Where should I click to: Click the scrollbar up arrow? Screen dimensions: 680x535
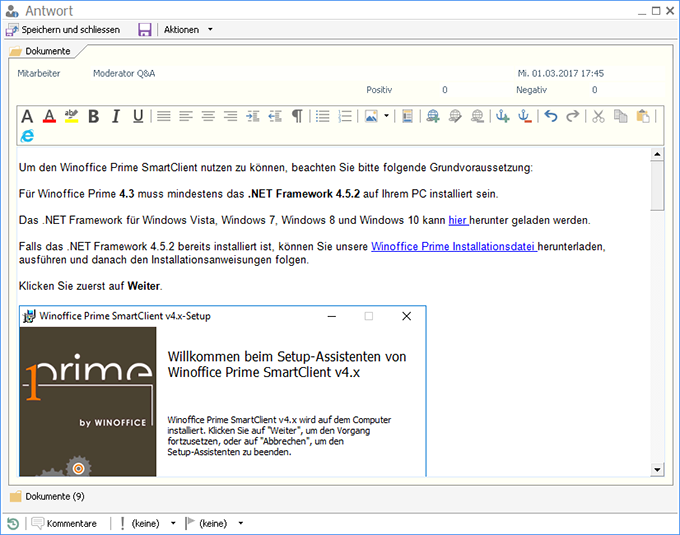(x=657, y=154)
